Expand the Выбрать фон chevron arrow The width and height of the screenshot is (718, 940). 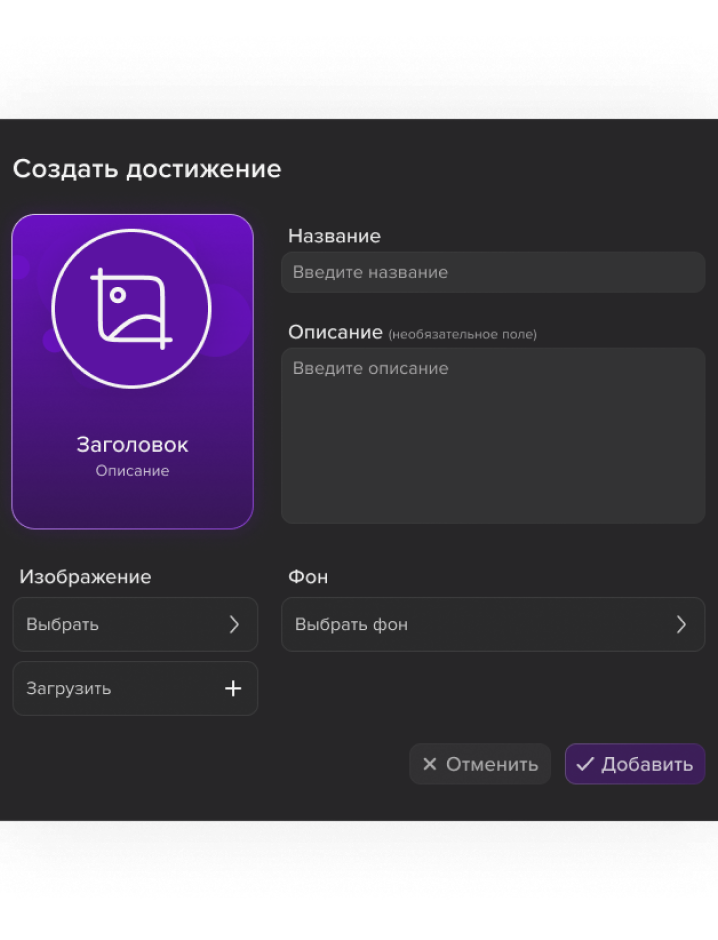[681, 625]
